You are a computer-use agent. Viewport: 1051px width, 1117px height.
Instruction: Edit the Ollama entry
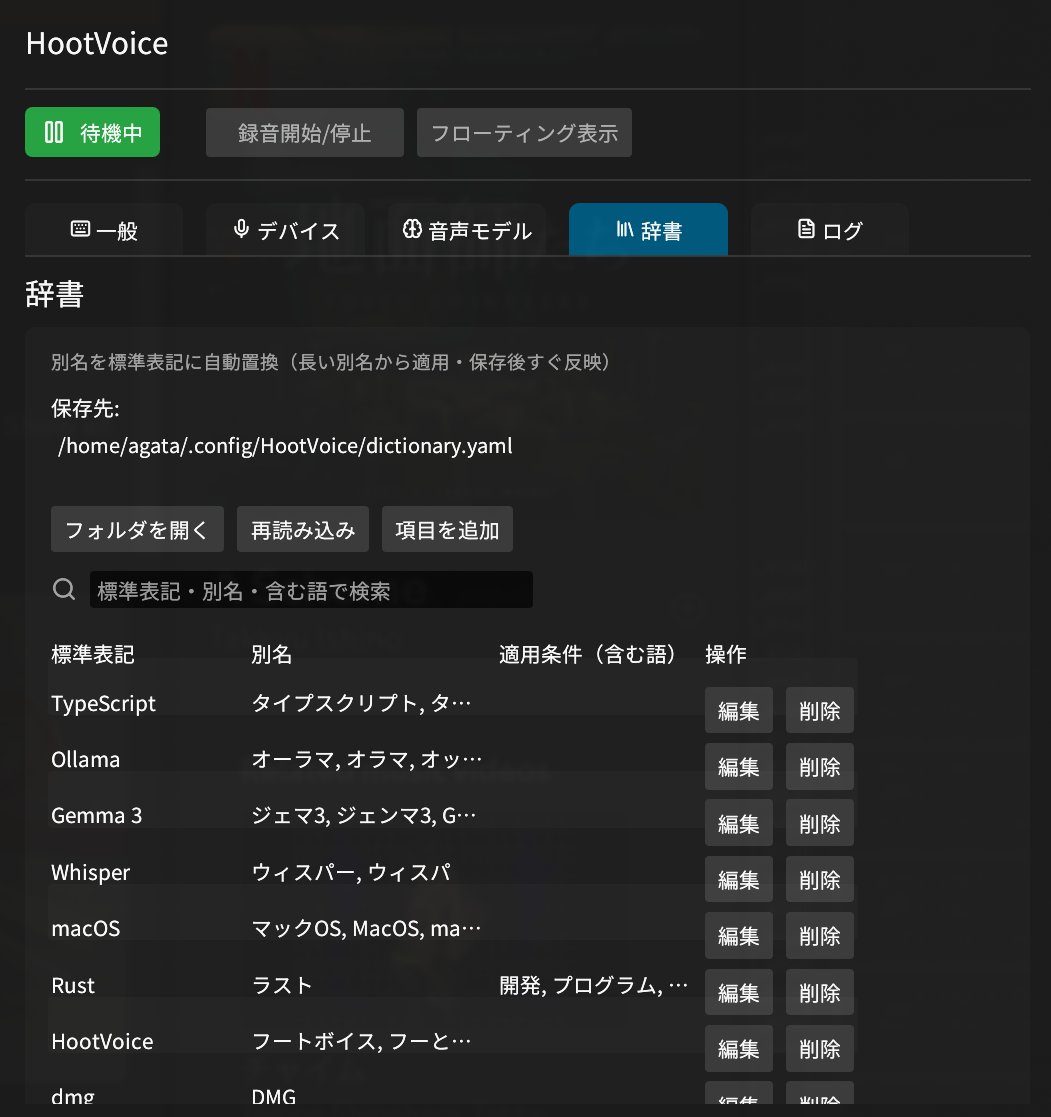click(739, 767)
